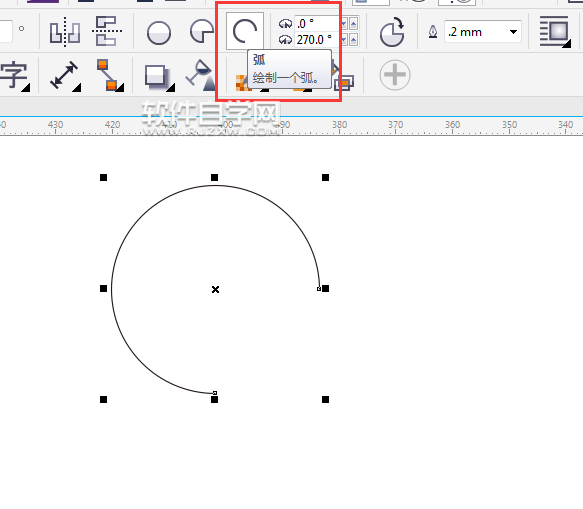This screenshot has width=583, height=509.
Task: Click the .0° start angle field
Action: coord(317,23)
